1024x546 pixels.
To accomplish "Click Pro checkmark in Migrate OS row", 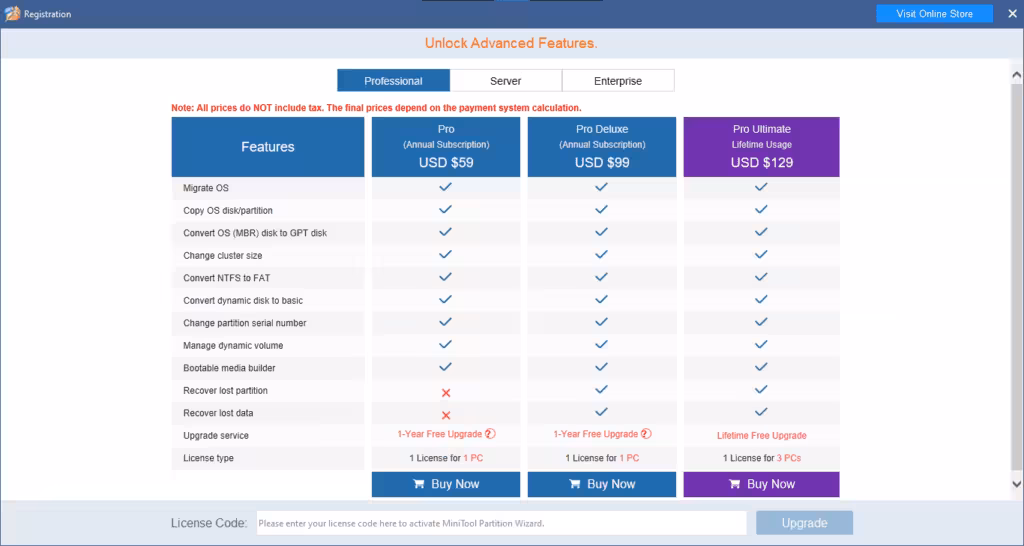I will coord(445,187).
